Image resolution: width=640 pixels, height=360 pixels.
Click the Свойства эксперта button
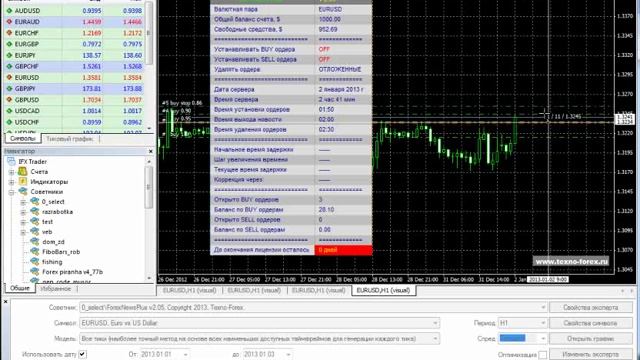(x=591, y=307)
